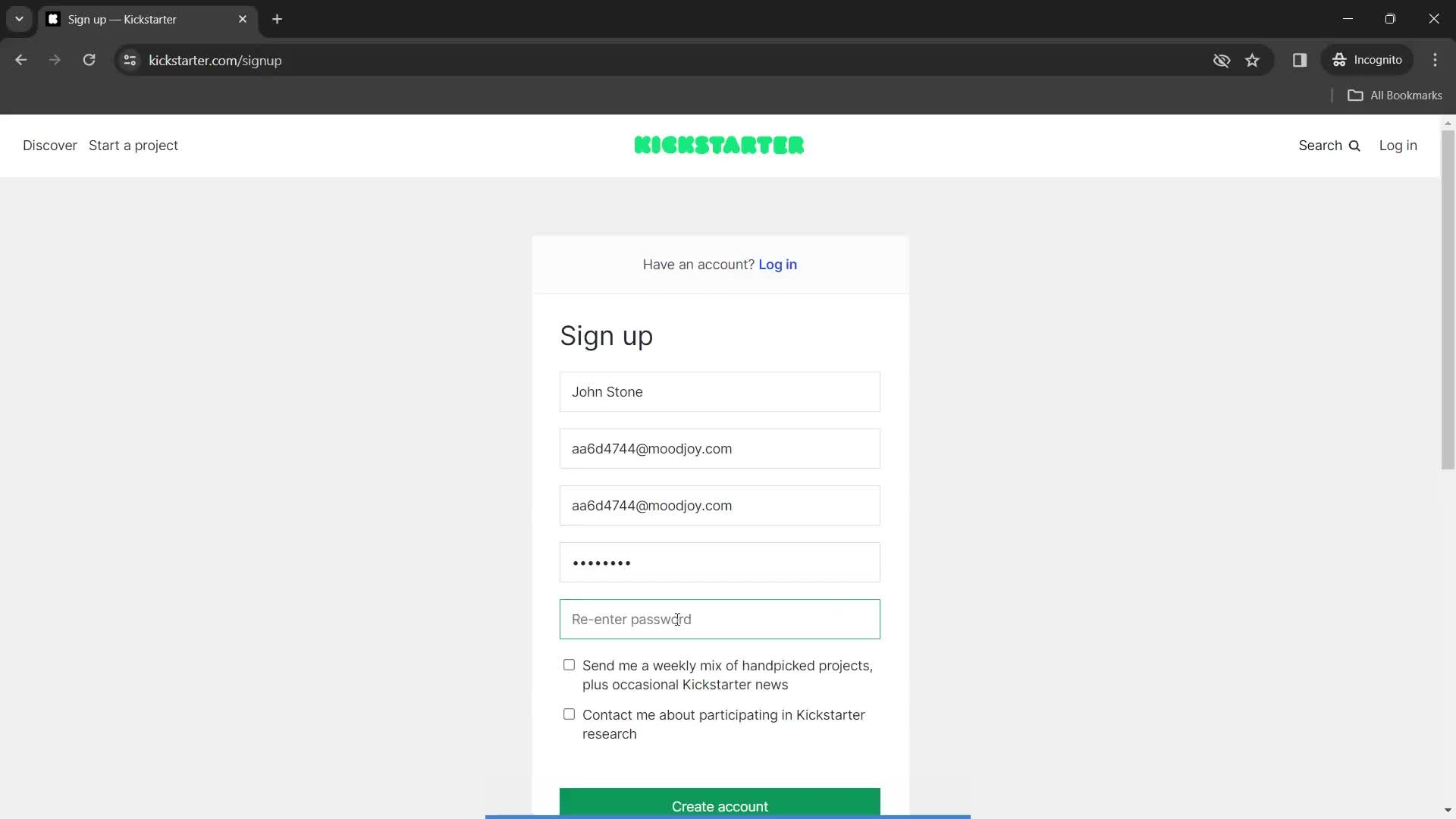This screenshot has width=1456, height=819.
Task: Click the Create account button
Action: (x=720, y=806)
